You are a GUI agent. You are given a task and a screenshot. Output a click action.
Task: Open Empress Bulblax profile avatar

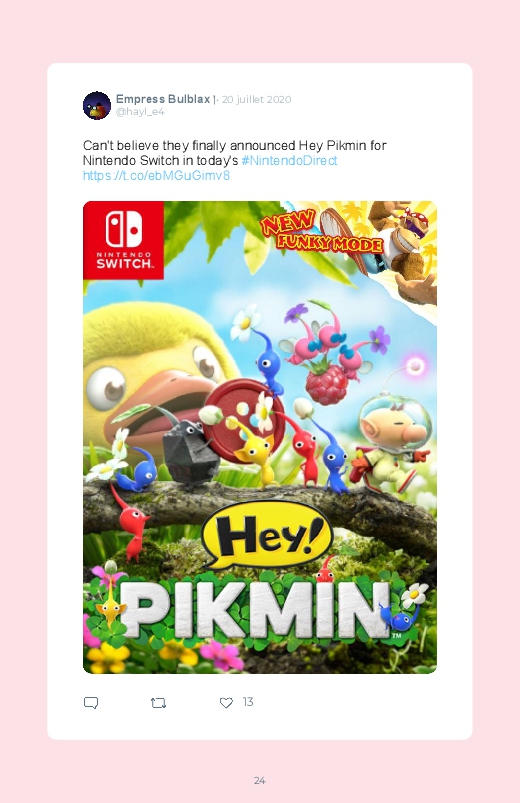97,105
